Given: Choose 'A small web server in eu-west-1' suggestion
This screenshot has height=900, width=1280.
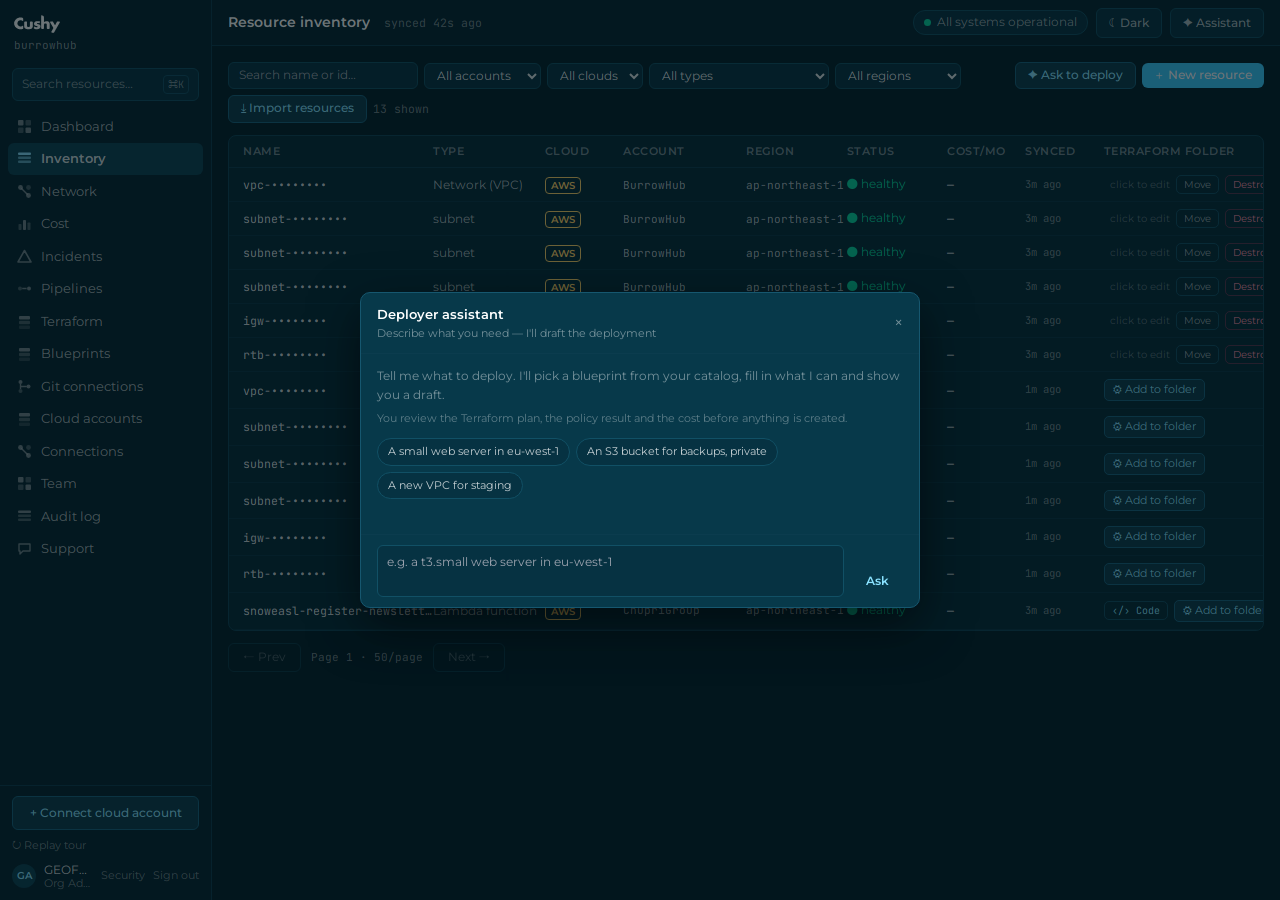Looking at the screenshot, I should 473,452.
